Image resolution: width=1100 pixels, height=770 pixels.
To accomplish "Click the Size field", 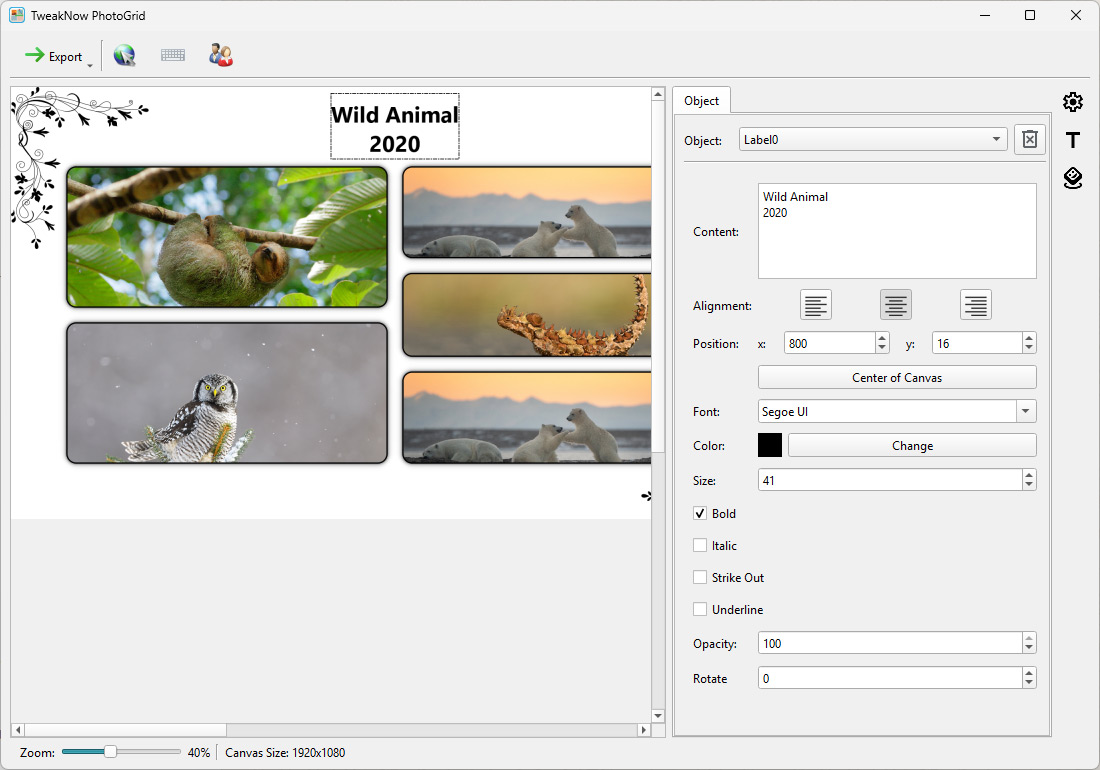I will coord(890,480).
